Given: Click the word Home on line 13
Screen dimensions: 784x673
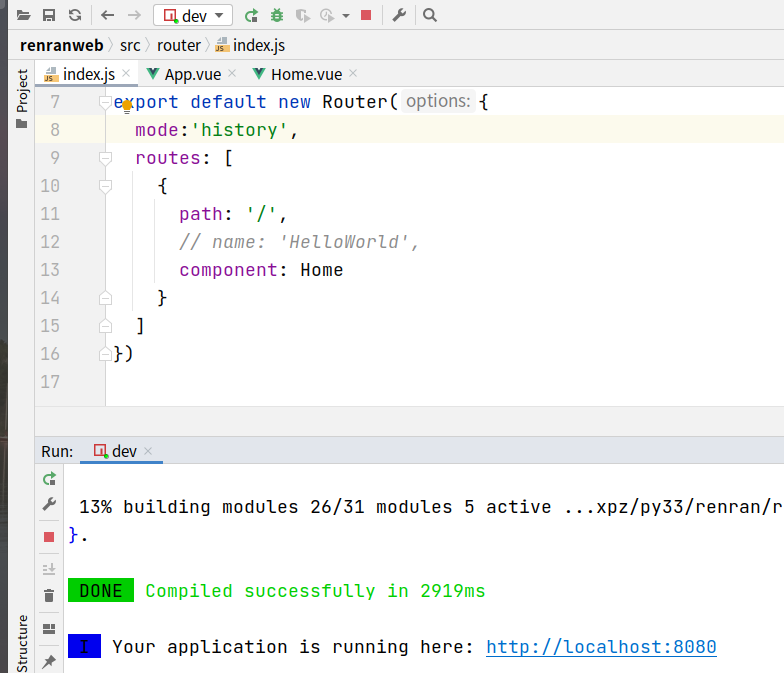Looking at the screenshot, I should pos(322,270).
